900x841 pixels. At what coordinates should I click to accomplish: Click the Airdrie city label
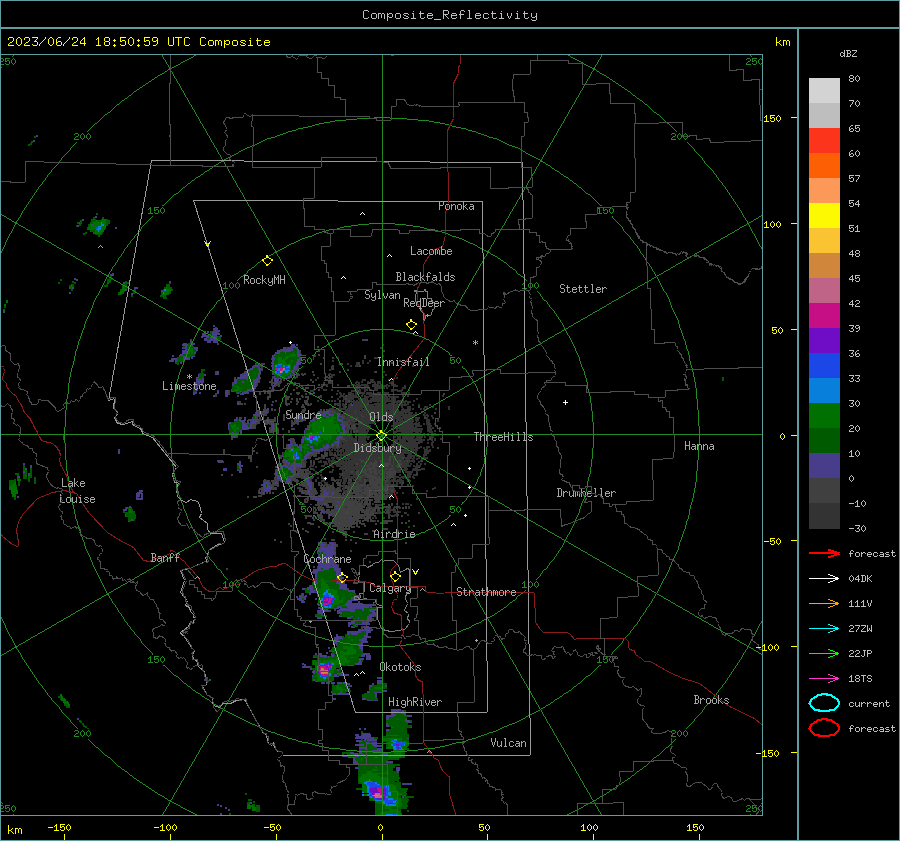click(394, 534)
